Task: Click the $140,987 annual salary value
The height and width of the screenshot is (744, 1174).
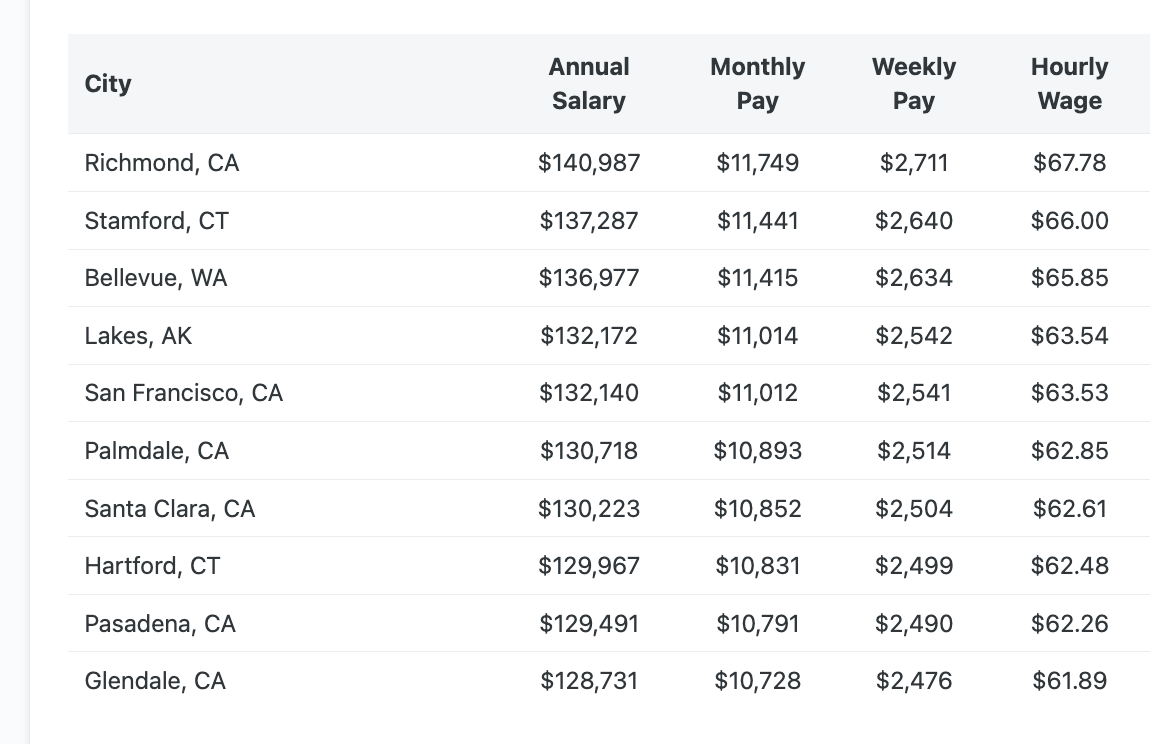Action: coord(589,163)
